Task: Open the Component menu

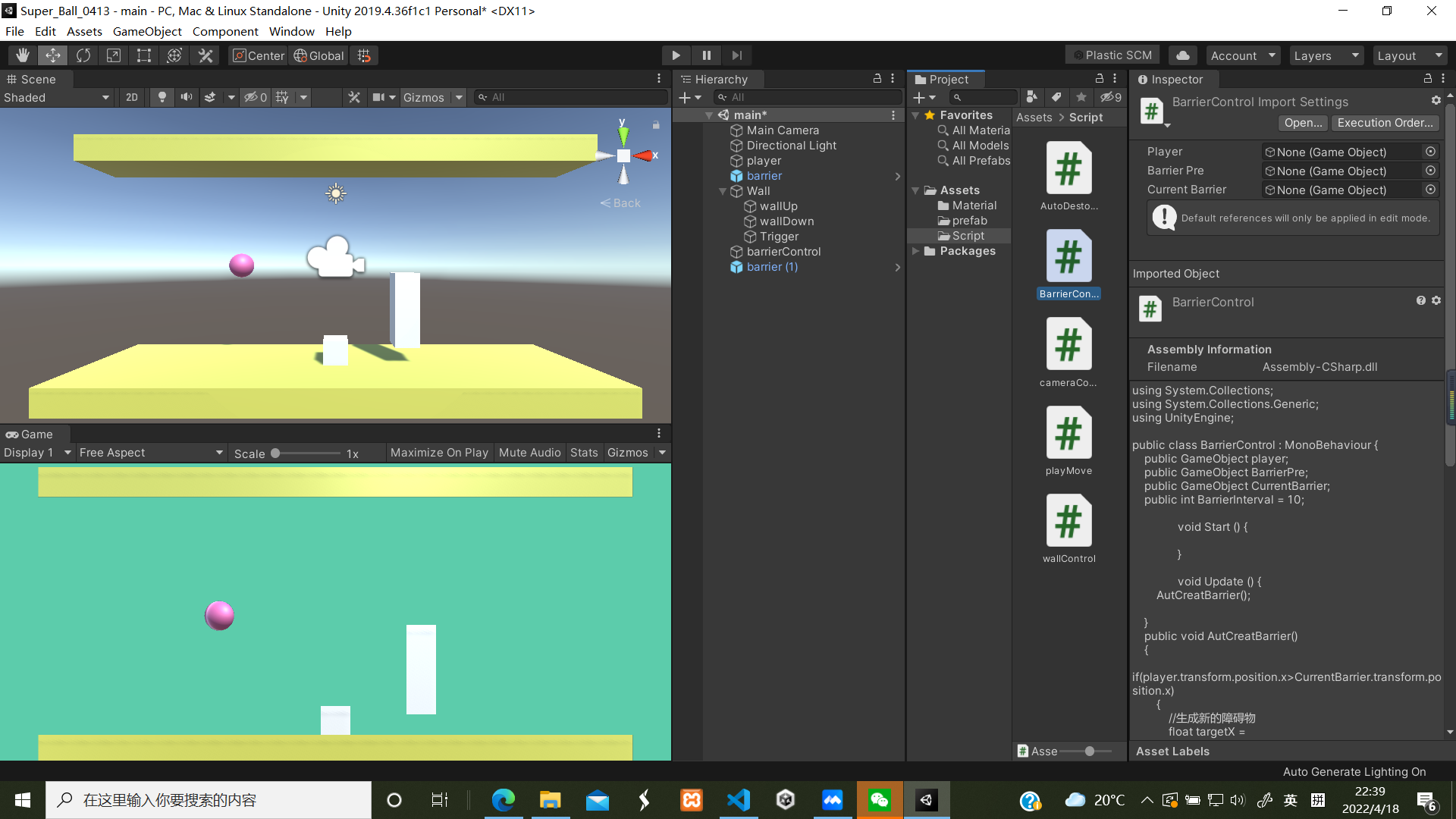Action: 225,31
